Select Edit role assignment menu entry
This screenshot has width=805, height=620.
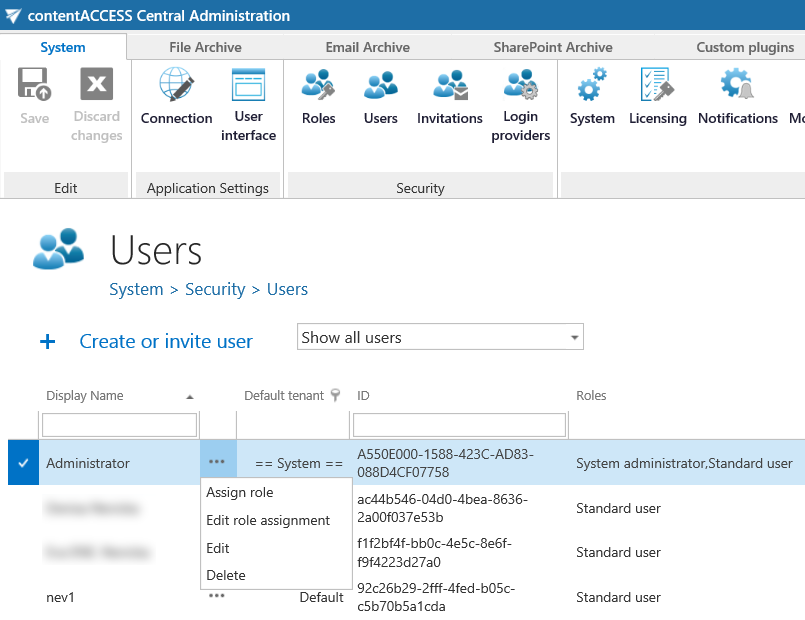tap(268, 520)
